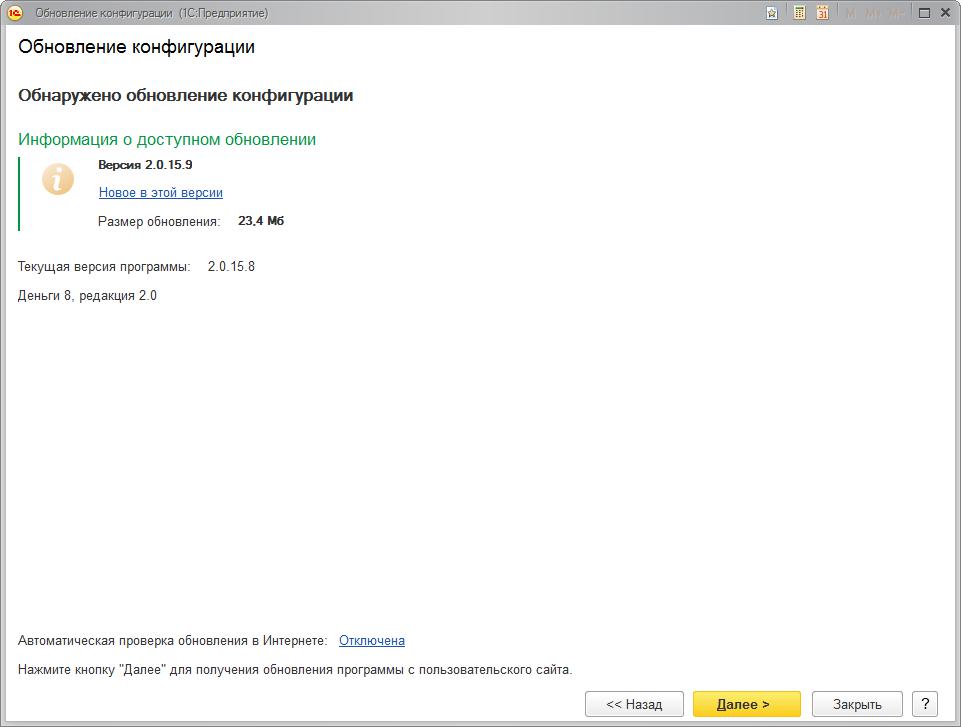Click 'Обнаружено обновление конфигурации' heading
961x727 pixels.
(186, 96)
